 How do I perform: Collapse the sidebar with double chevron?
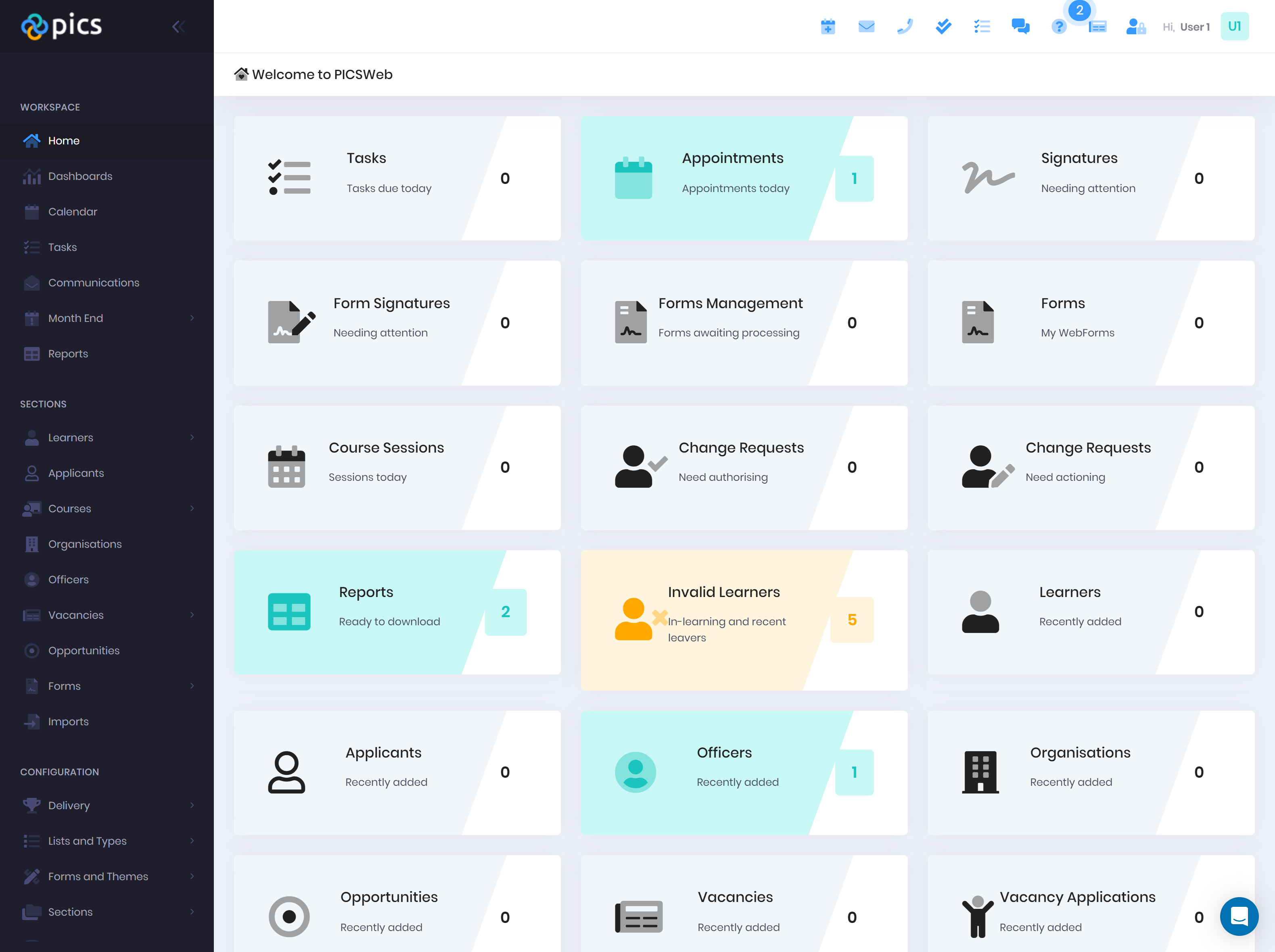tap(178, 27)
